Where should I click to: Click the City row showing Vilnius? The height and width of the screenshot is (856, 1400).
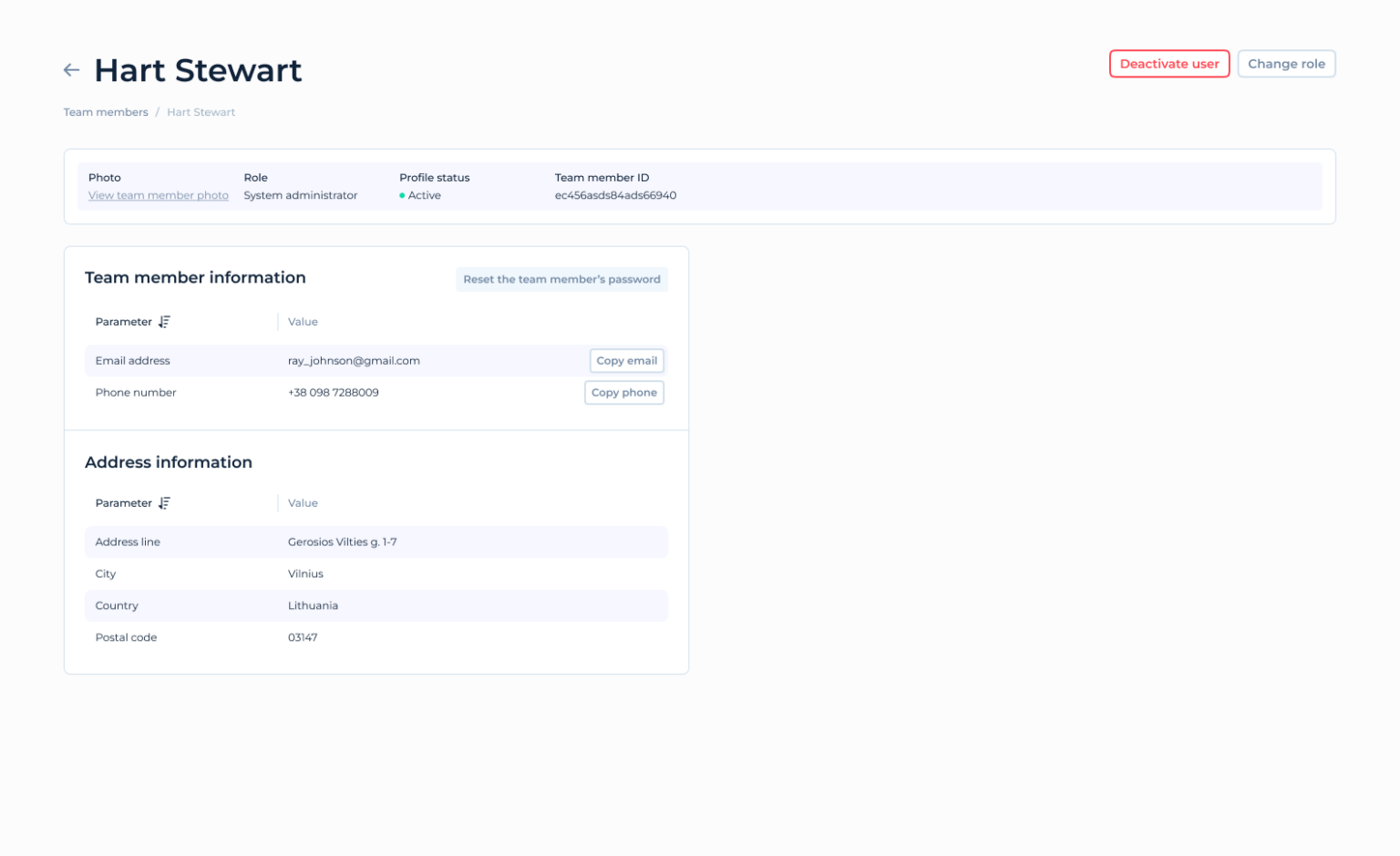(305, 573)
